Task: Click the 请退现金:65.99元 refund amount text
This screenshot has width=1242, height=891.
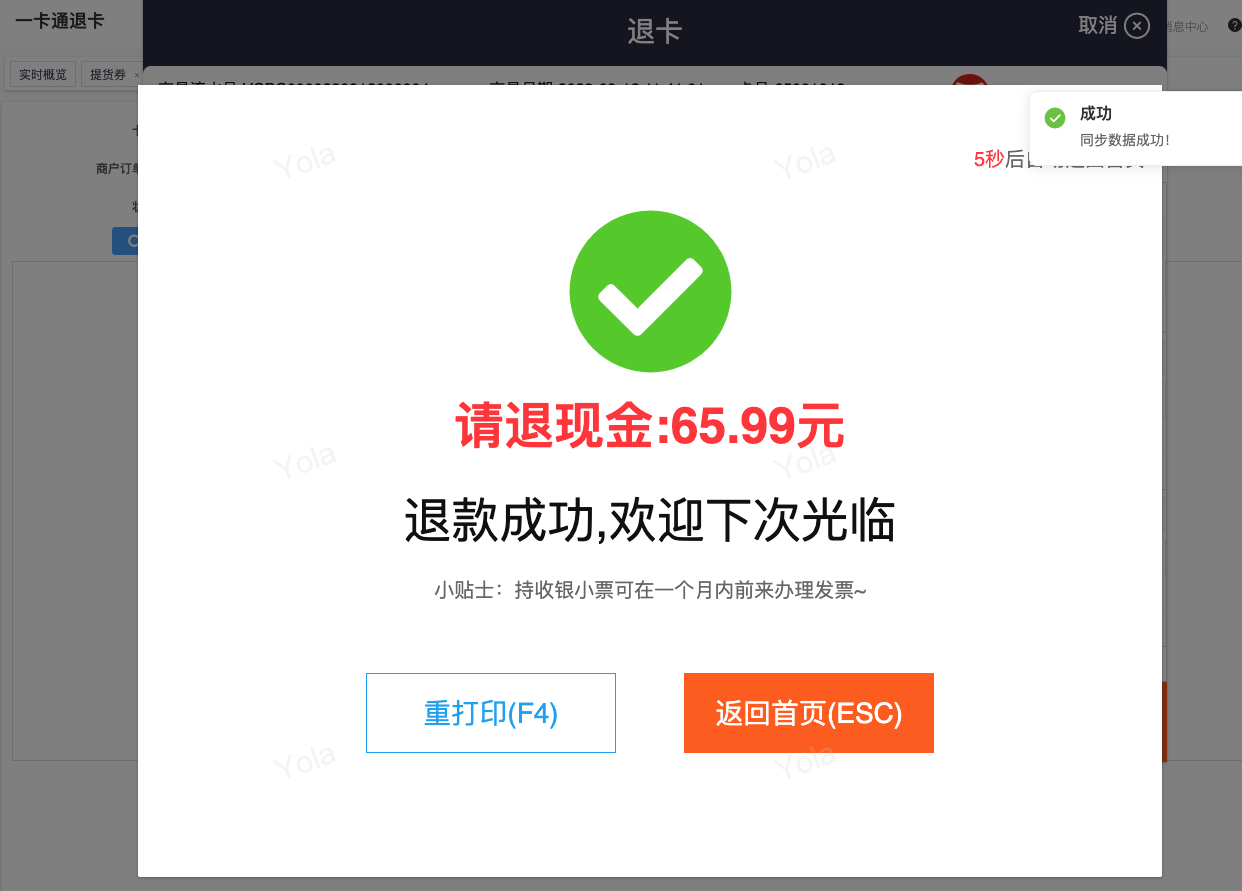Action: pos(650,427)
